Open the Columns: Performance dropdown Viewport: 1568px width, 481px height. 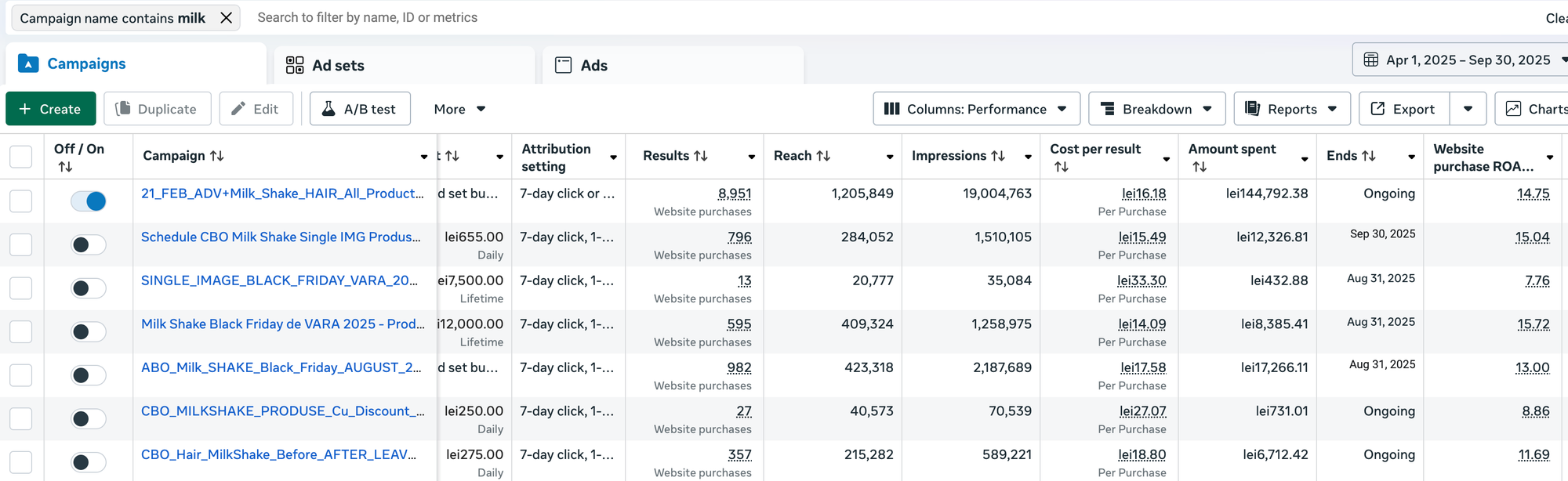point(976,109)
